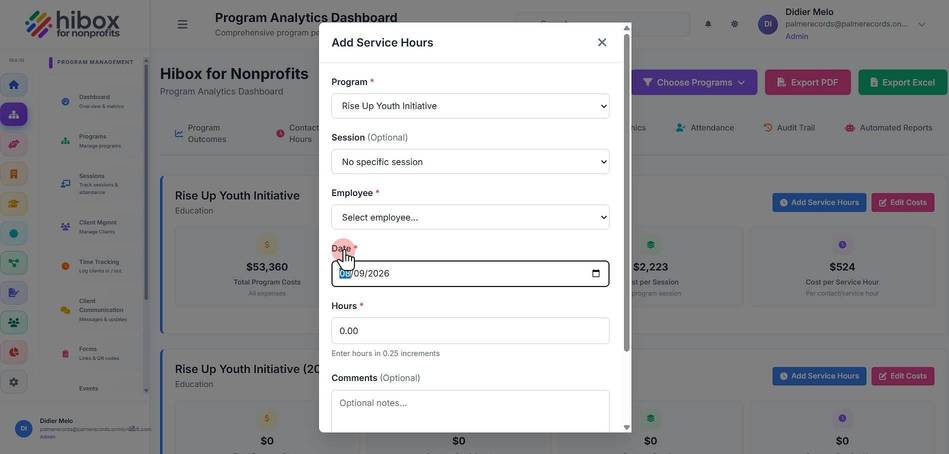Expand the Didier Melo account menu chevron
The height and width of the screenshot is (454, 949).
coord(922,24)
